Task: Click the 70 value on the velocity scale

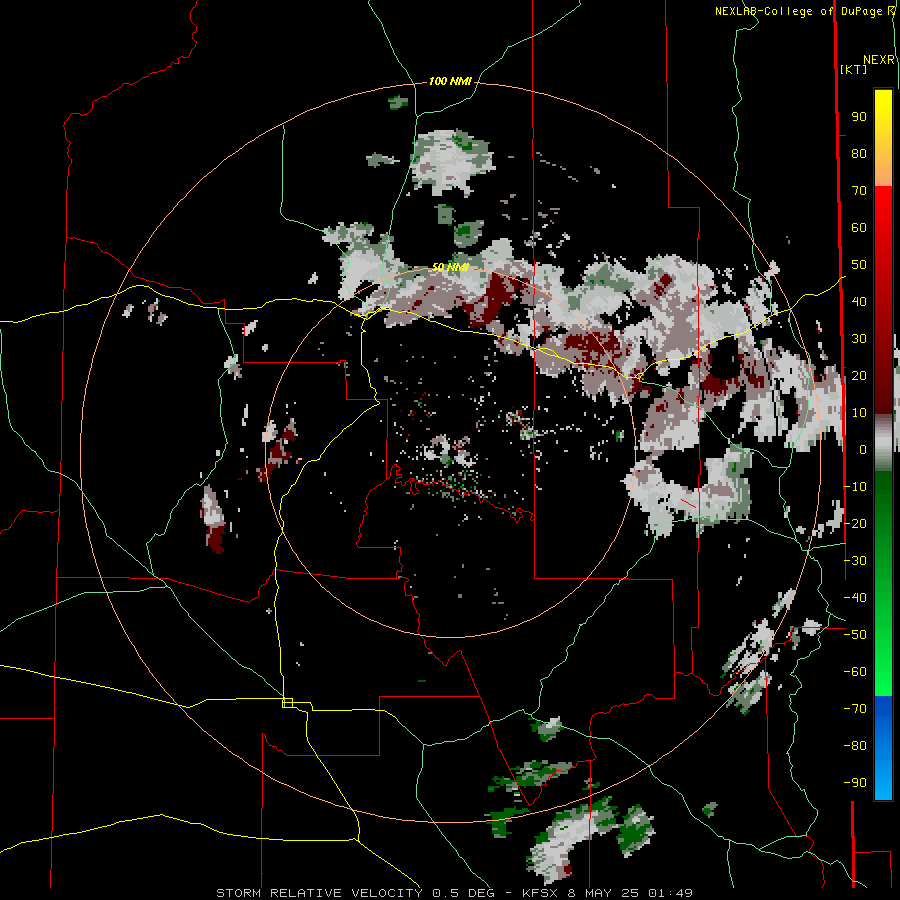Action: coord(859,191)
